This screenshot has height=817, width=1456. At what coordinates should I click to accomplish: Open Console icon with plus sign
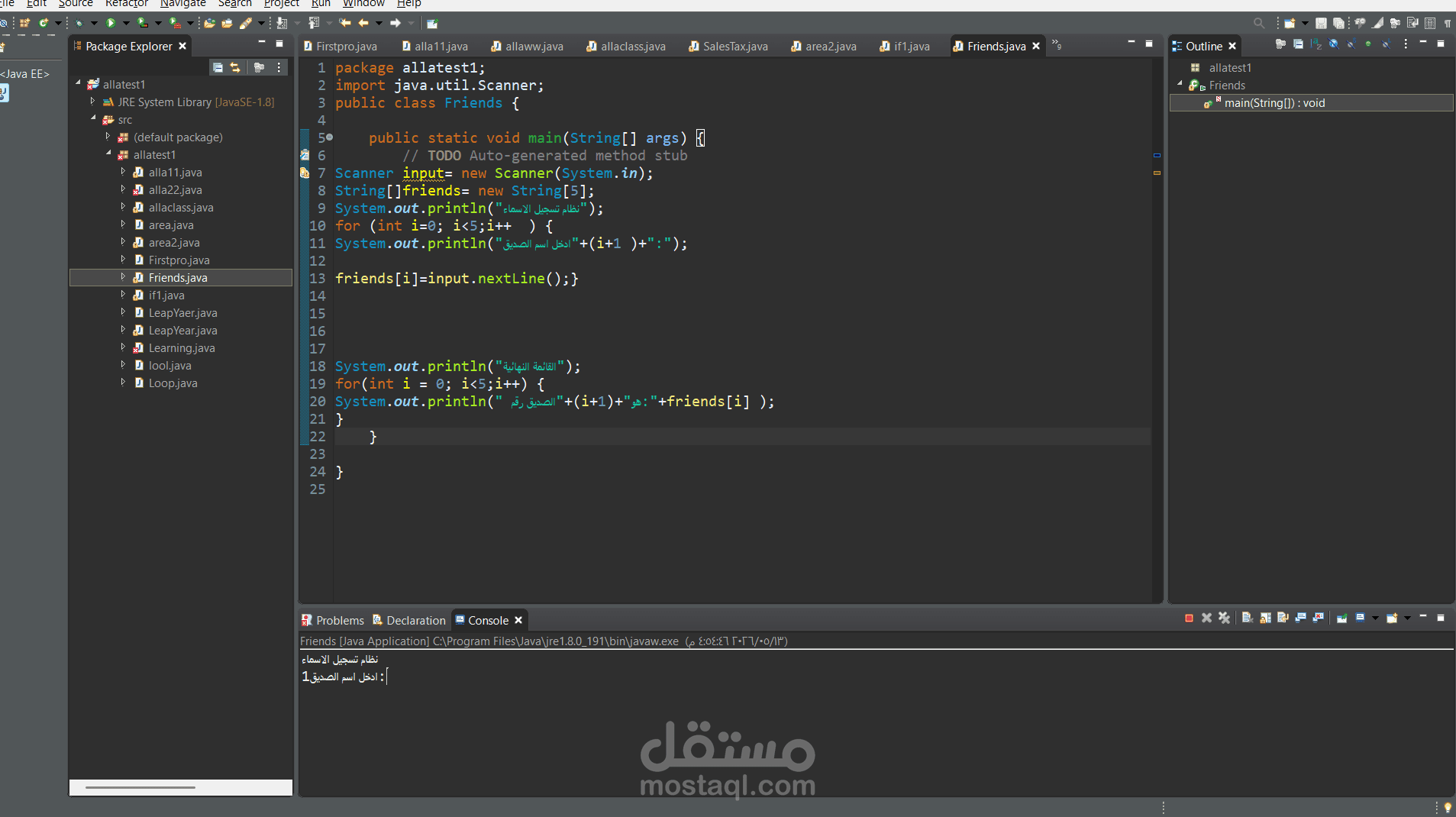(1392, 618)
